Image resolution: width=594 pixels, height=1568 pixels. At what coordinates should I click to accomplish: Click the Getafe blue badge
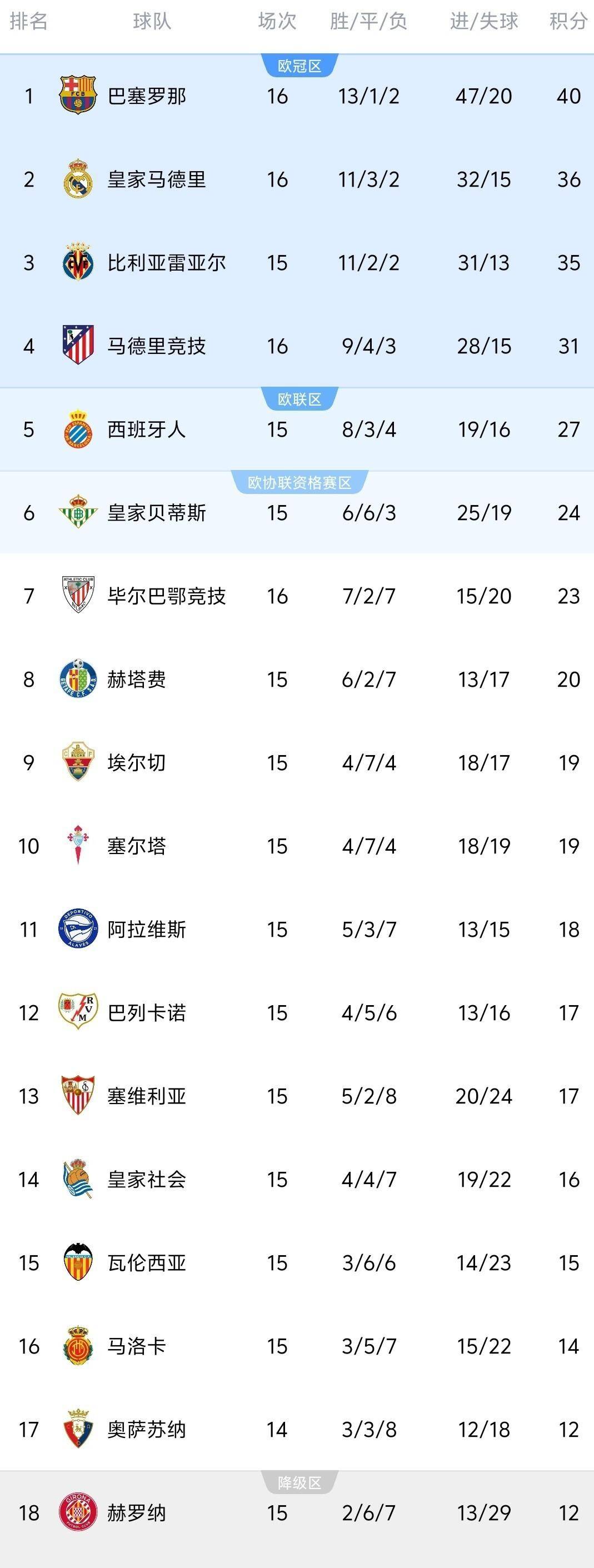78,678
